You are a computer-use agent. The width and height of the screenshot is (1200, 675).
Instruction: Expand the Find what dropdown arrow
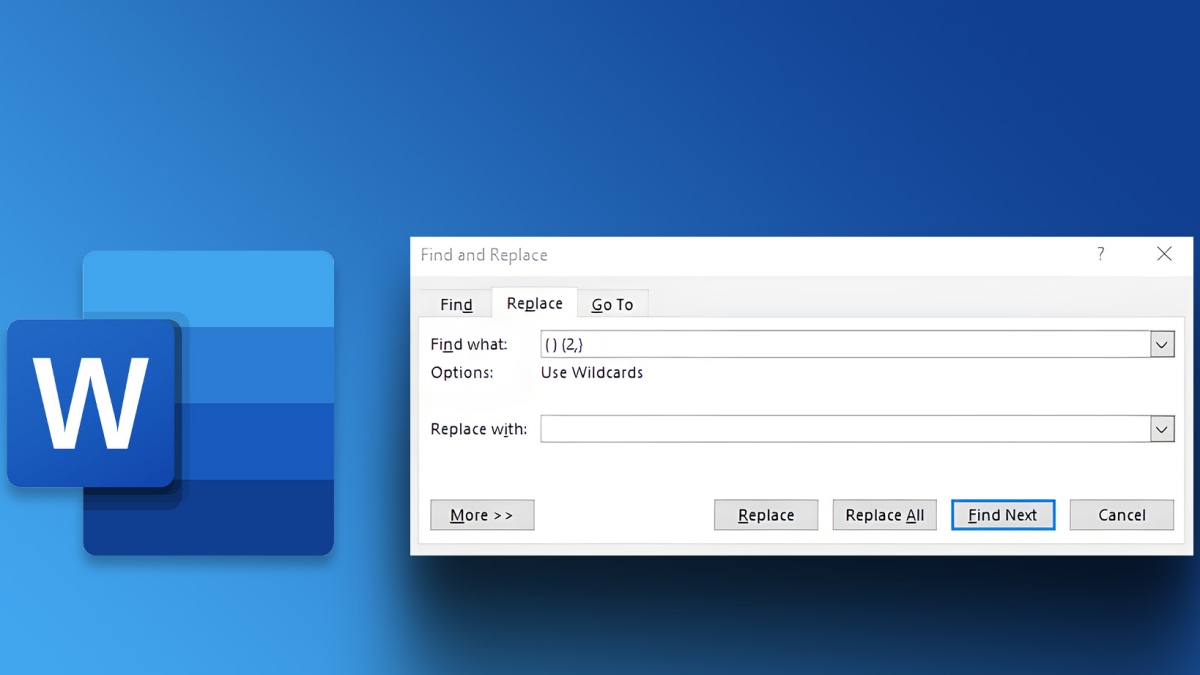[x=1162, y=344]
